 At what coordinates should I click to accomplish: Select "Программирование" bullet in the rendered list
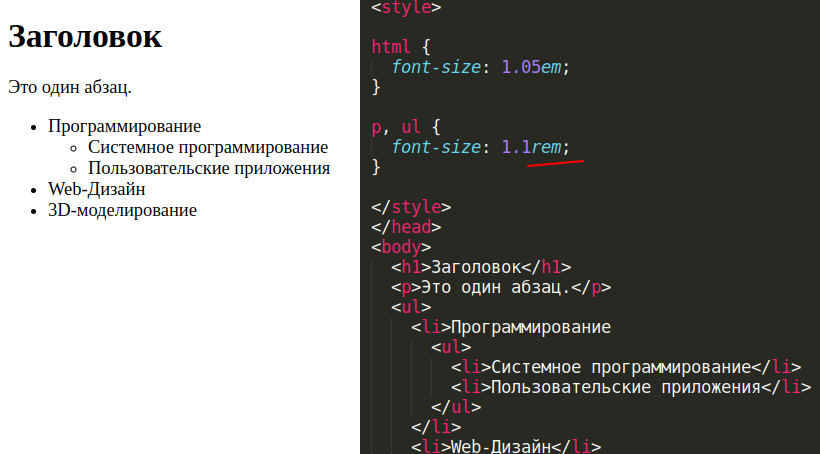pos(124,126)
